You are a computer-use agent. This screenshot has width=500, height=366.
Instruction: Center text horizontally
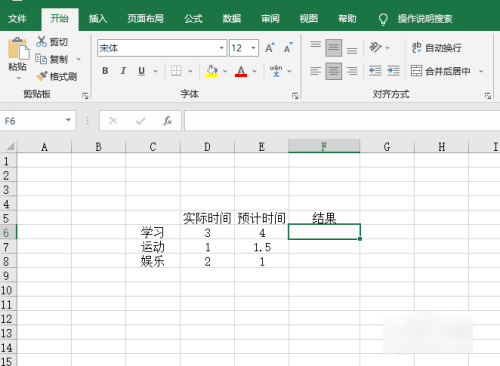point(333,71)
